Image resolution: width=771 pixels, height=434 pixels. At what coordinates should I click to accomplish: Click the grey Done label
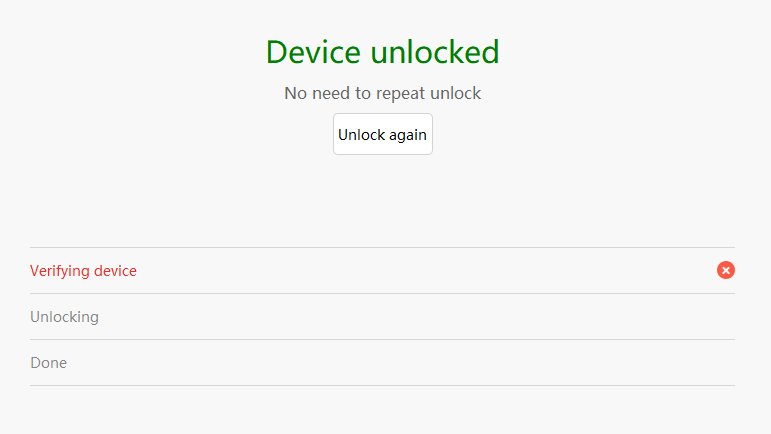48,363
